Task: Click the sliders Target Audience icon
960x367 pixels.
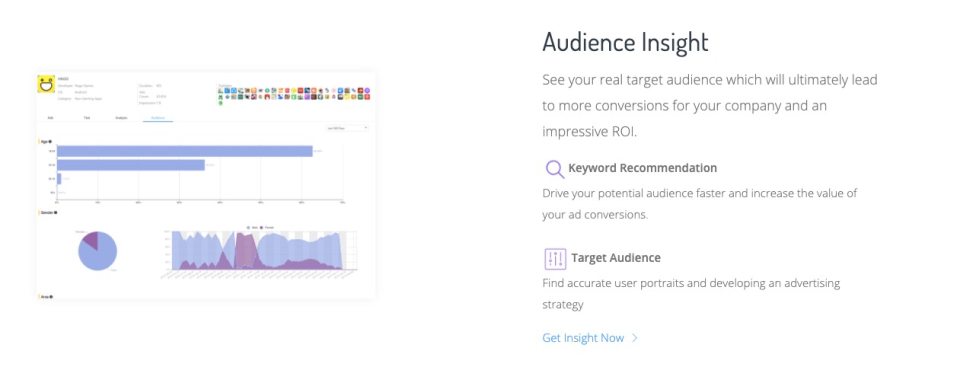Action: click(555, 259)
